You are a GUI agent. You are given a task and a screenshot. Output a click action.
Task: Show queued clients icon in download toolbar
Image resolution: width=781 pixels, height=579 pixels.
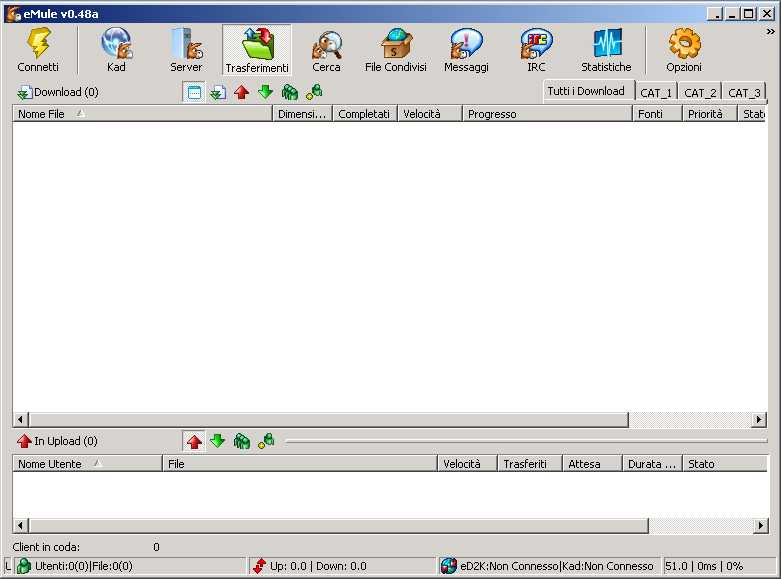pyautogui.click(x=289, y=92)
